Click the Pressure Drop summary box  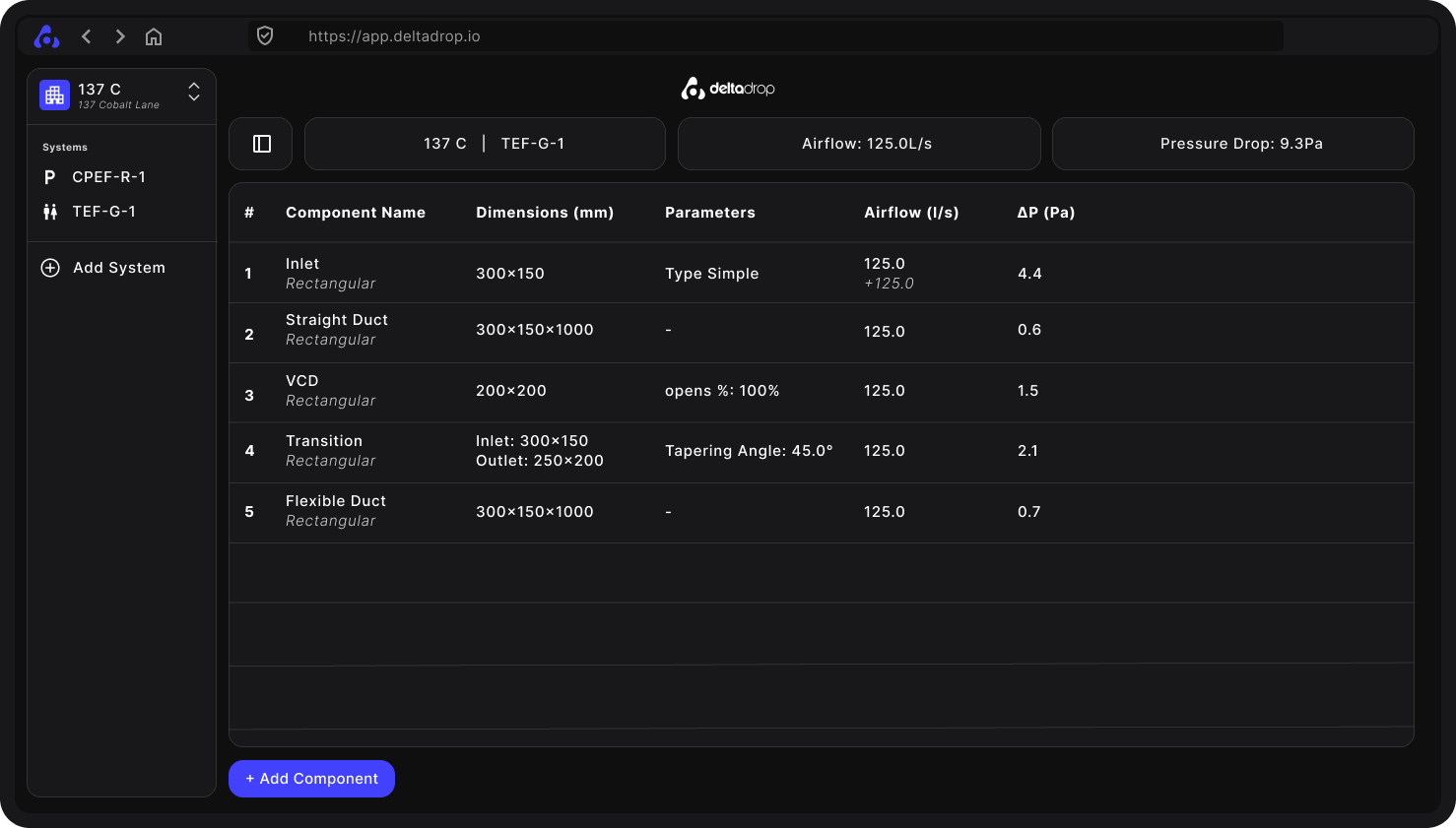tap(1232, 144)
